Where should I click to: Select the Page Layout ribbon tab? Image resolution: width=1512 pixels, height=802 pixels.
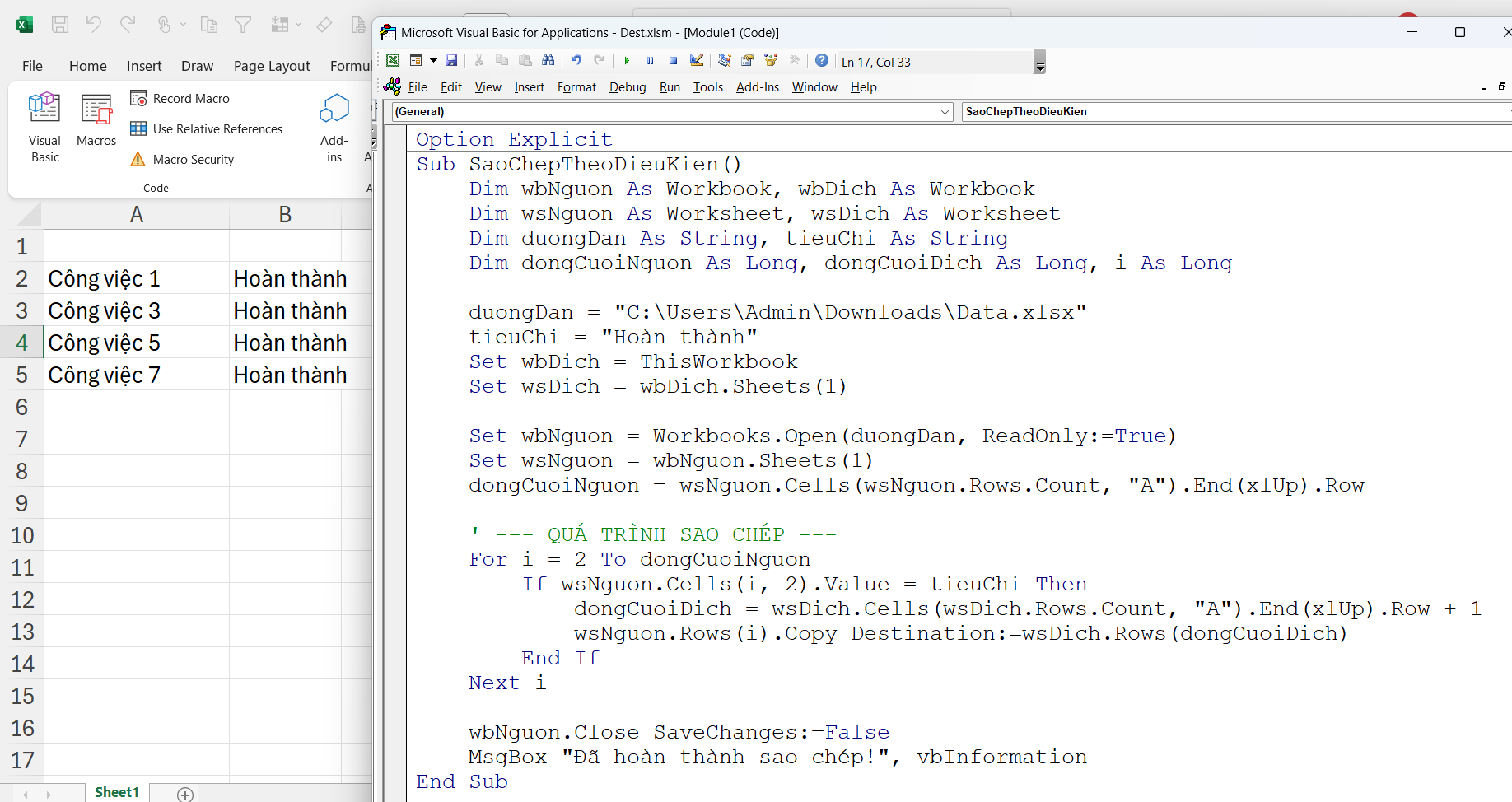271,66
